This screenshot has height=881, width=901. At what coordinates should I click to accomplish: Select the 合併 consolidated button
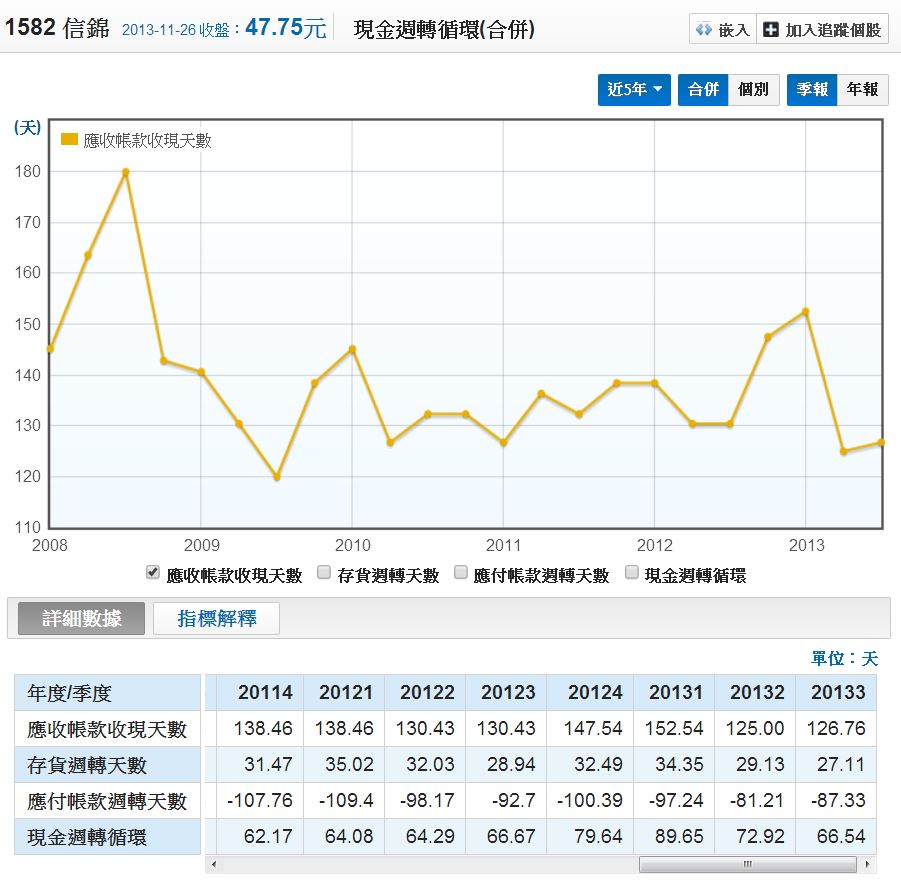pos(703,89)
